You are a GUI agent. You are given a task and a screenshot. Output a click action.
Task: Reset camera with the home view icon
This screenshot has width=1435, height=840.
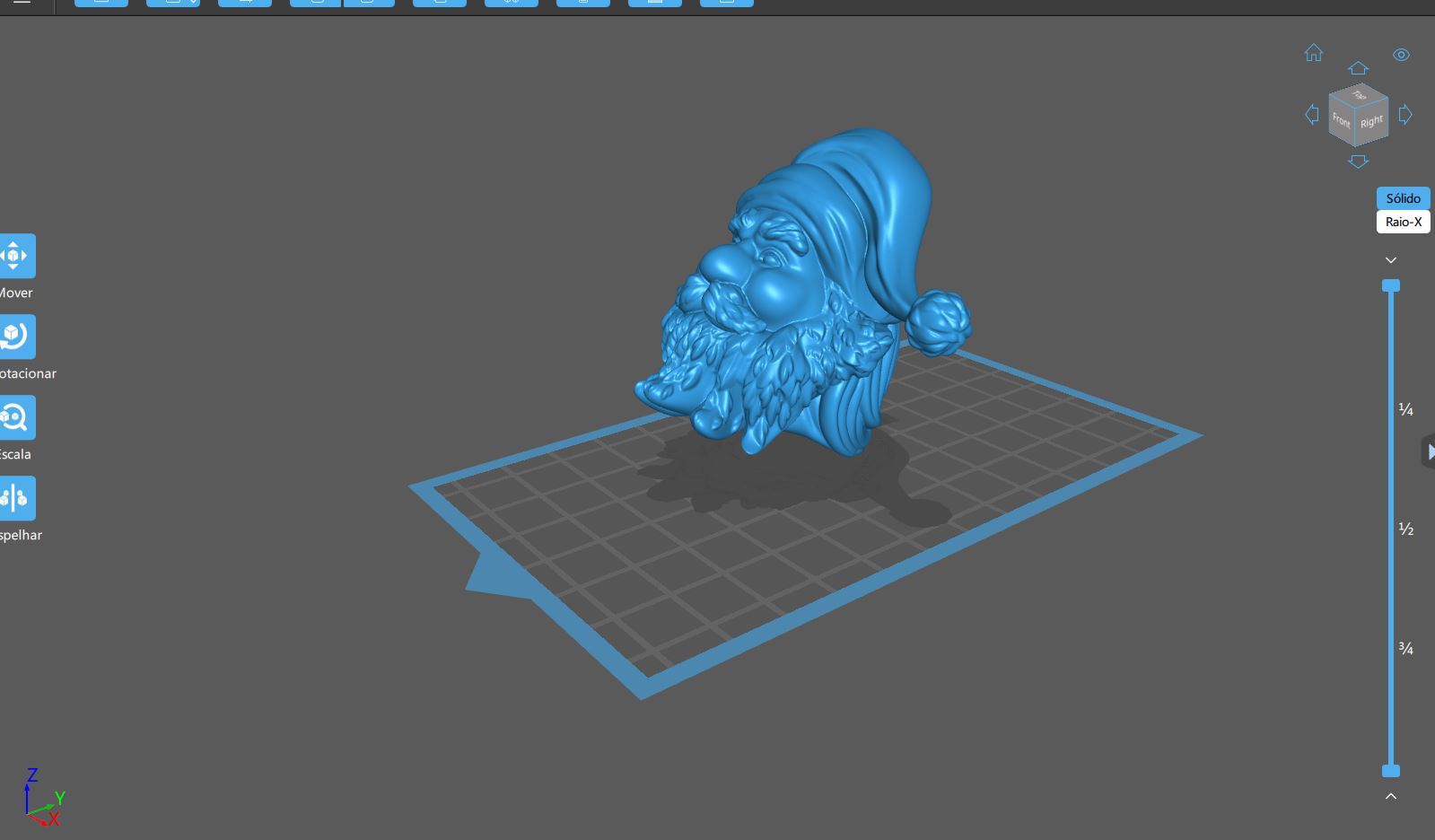pyautogui.click(x=1314, y=53)
